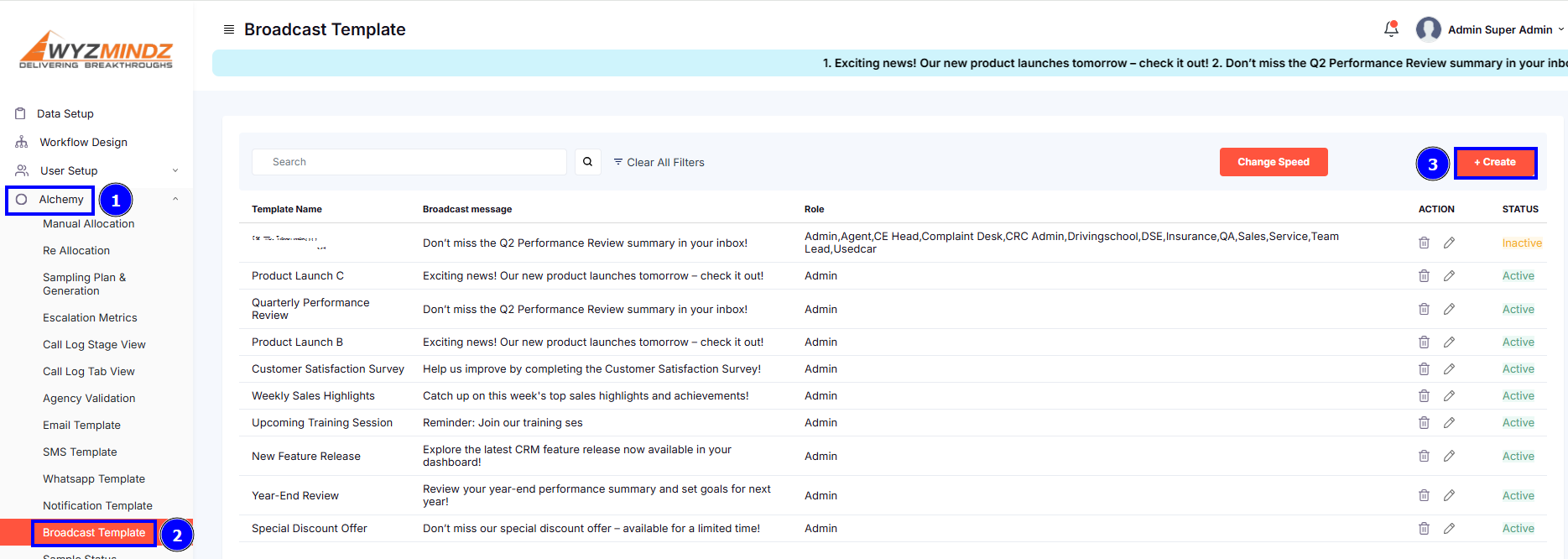Delete the Product Launch C template
This screenshot has width=1568, height=559.
click(1424, 276)
